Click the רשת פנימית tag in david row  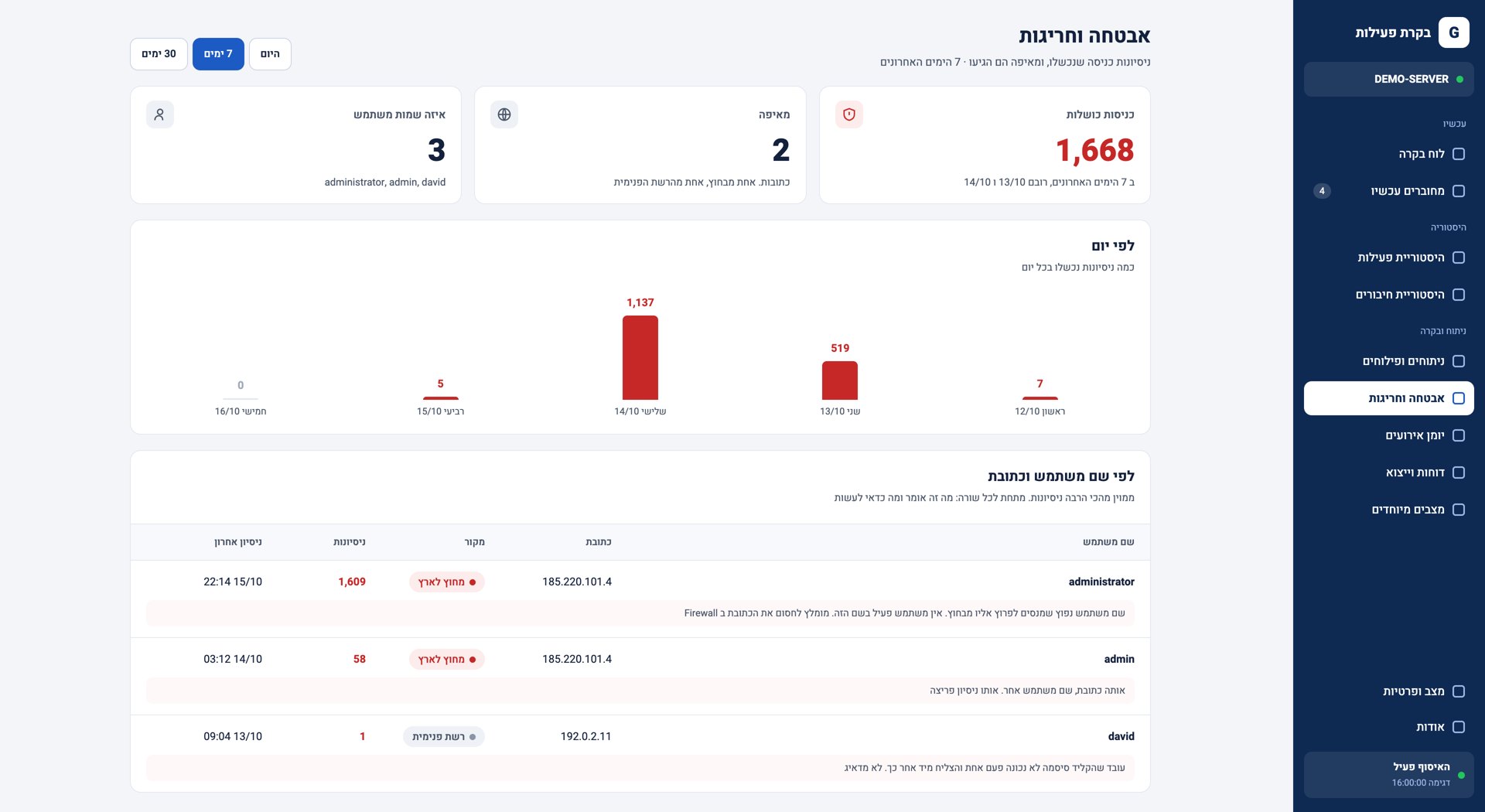click(444, 736)
